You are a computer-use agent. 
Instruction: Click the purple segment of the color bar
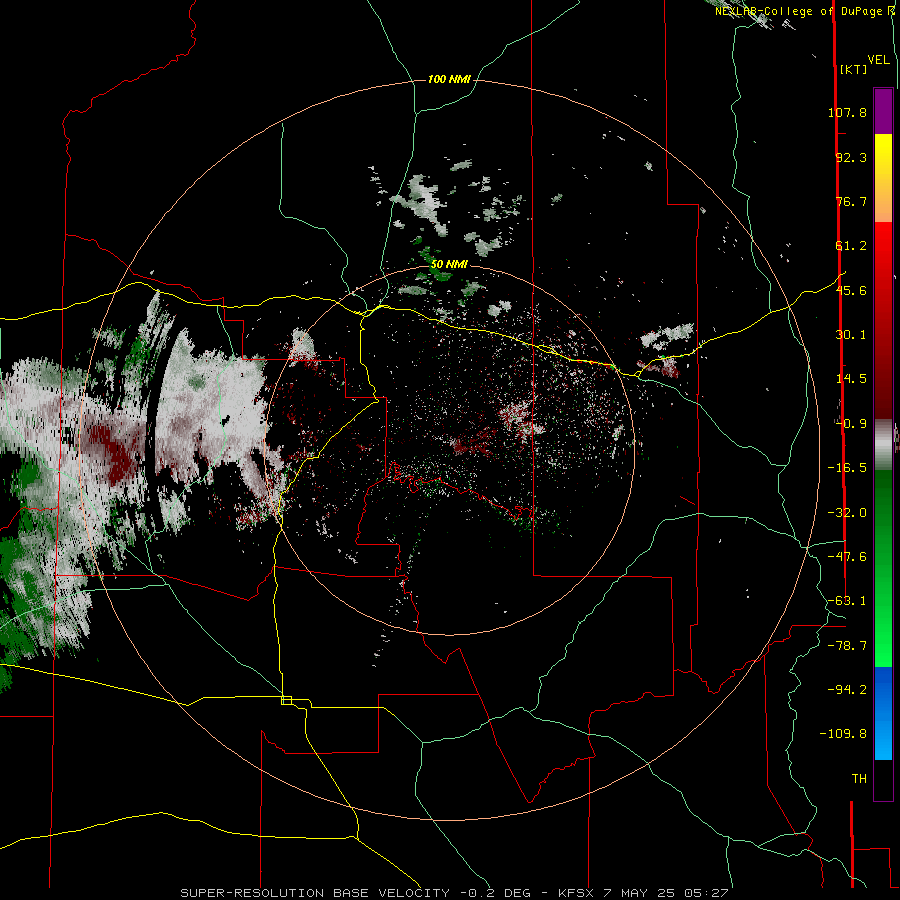click(x=883, y=111)
